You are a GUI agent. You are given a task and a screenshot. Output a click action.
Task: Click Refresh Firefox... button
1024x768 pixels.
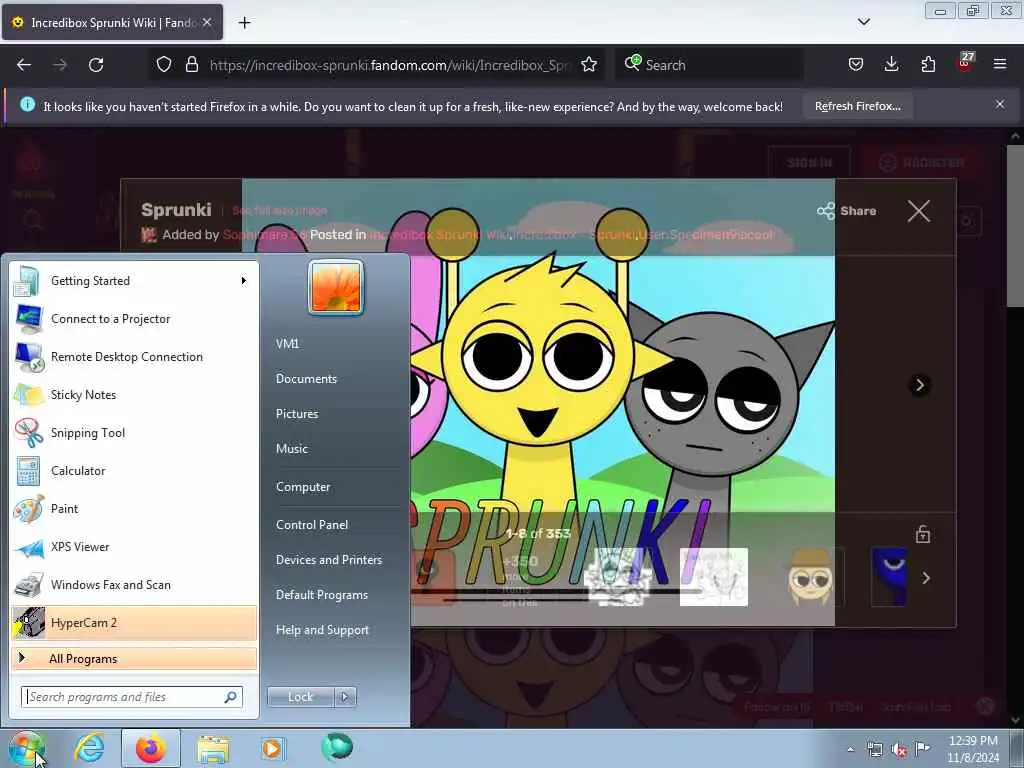[x=857, y=106]
